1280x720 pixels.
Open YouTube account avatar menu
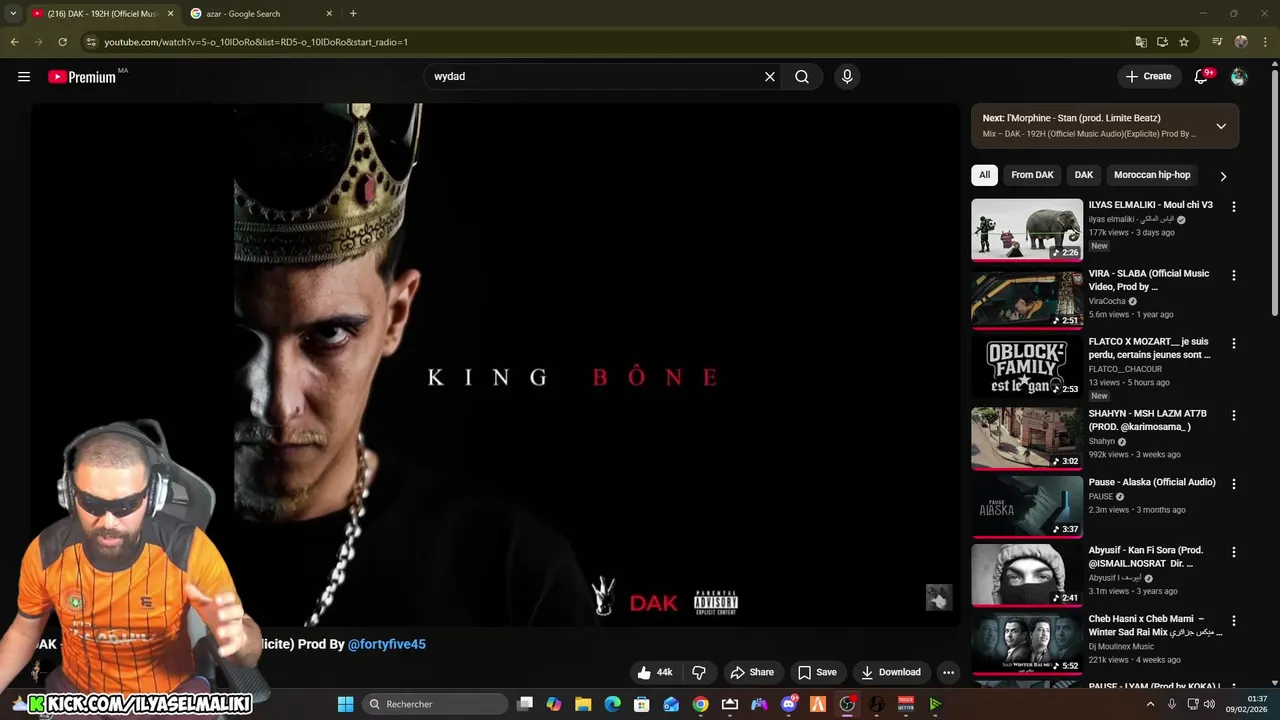coord(1239,76)
